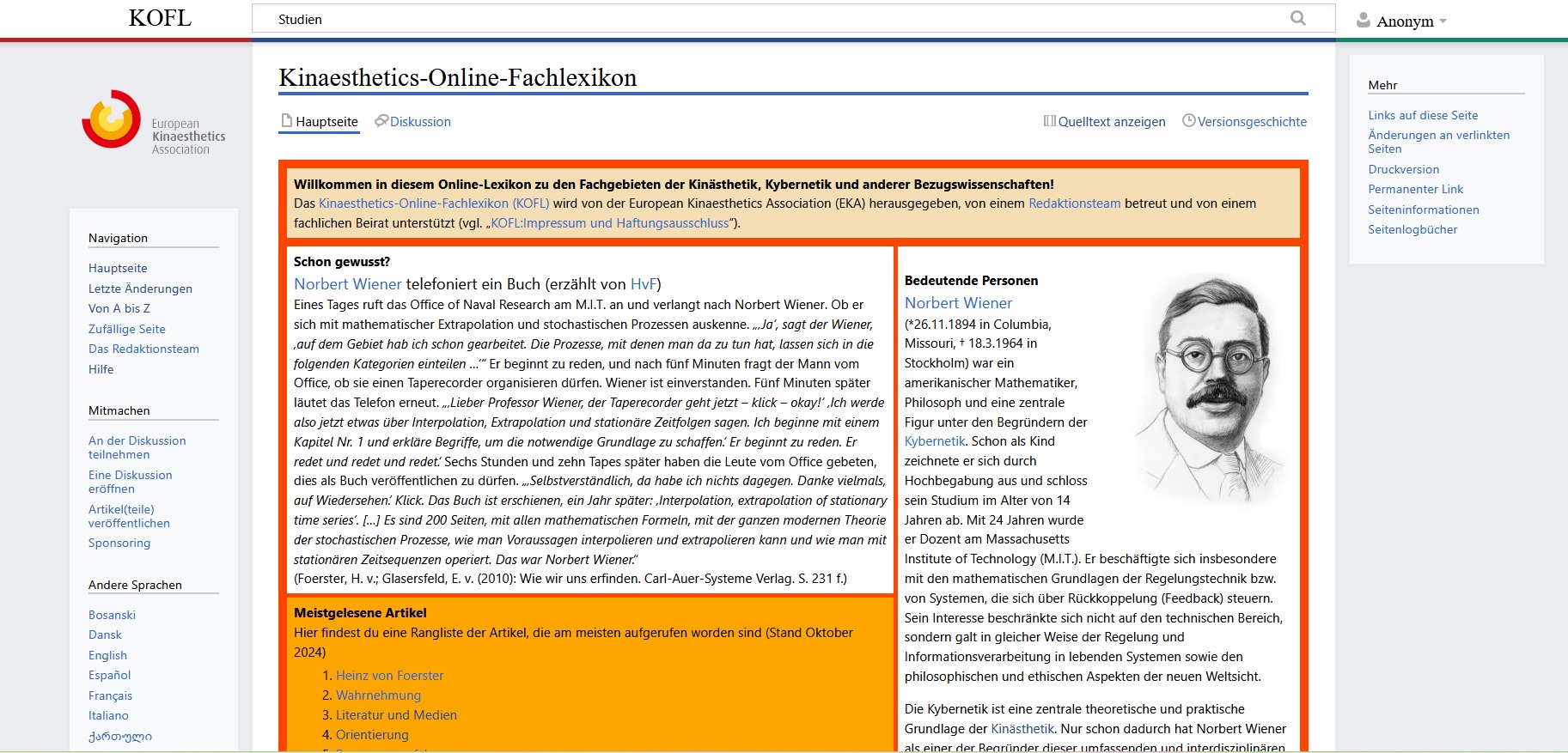Open Seitenlogbücher link
Image resolution: width=1568 pixels, height=753 pixels.
1412,229
